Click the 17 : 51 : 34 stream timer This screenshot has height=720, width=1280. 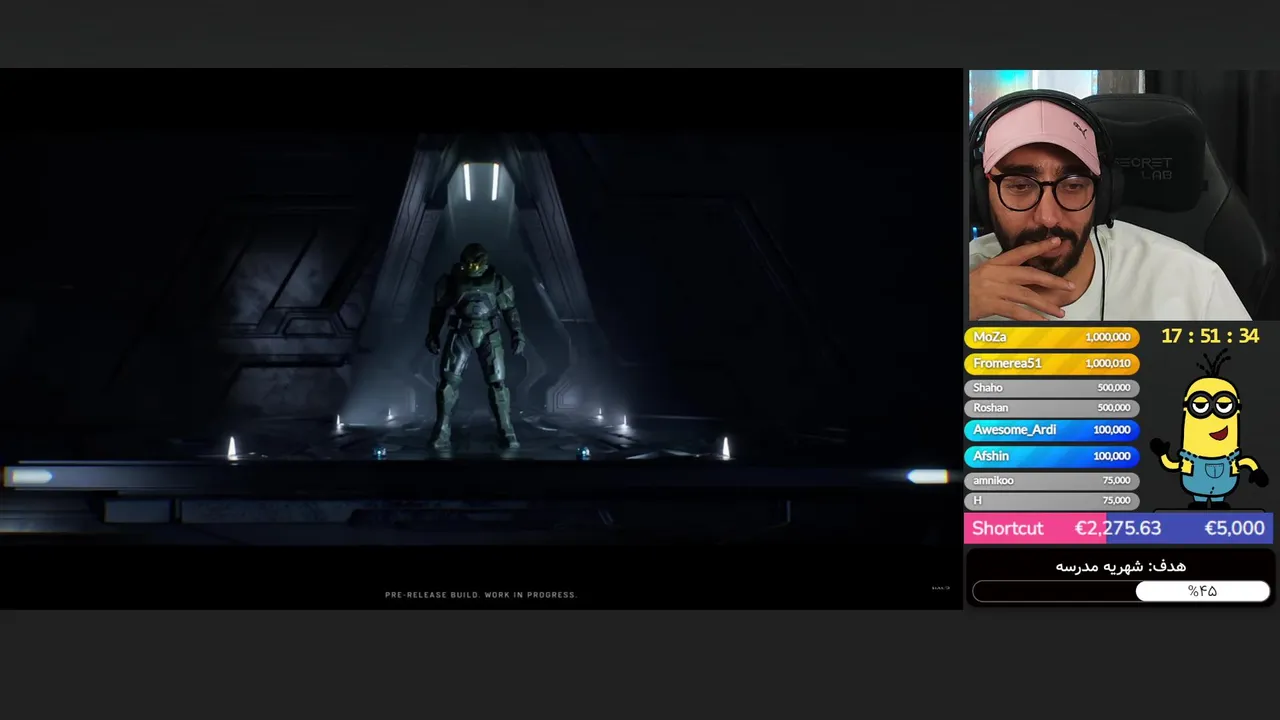point(1209,337)
